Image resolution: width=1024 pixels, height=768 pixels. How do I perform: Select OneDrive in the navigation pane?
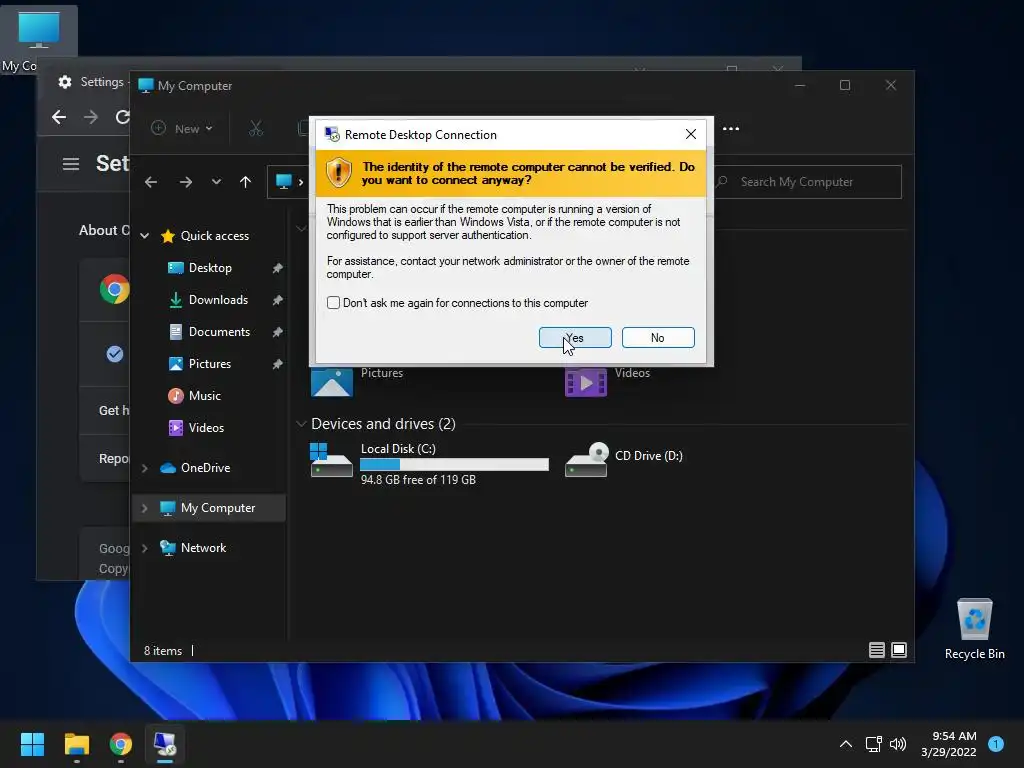click(196, 468)
